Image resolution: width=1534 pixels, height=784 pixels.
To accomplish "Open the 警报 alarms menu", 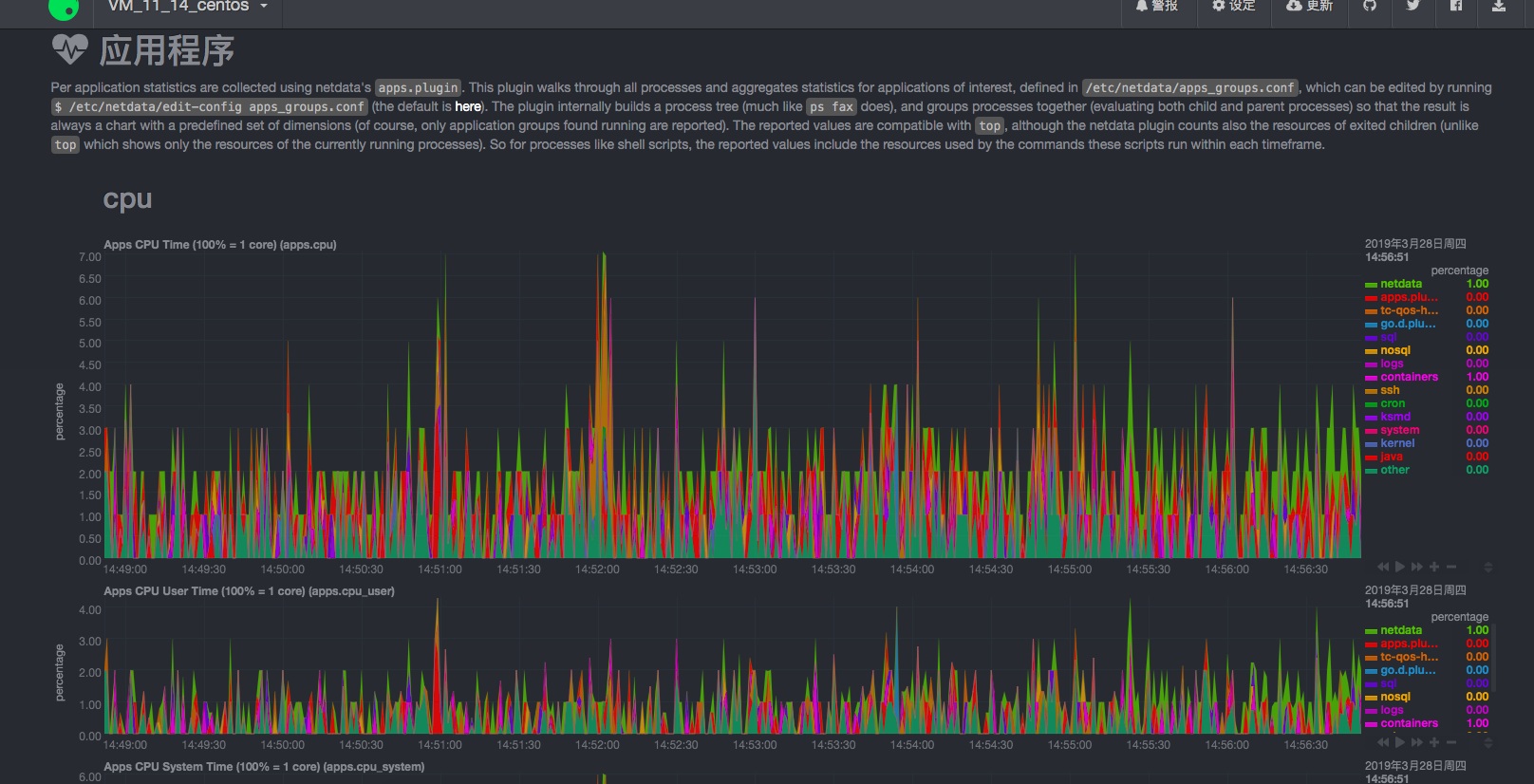I will (1156, 6).
